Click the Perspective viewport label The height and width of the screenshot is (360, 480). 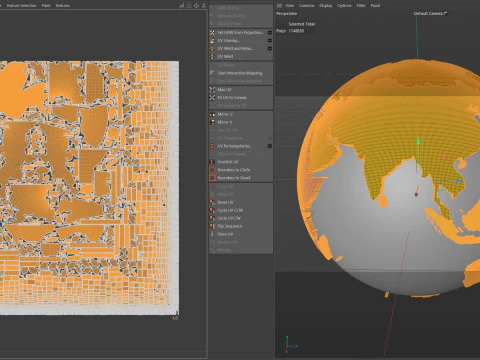pyautogui.click(x=286, y=13)
